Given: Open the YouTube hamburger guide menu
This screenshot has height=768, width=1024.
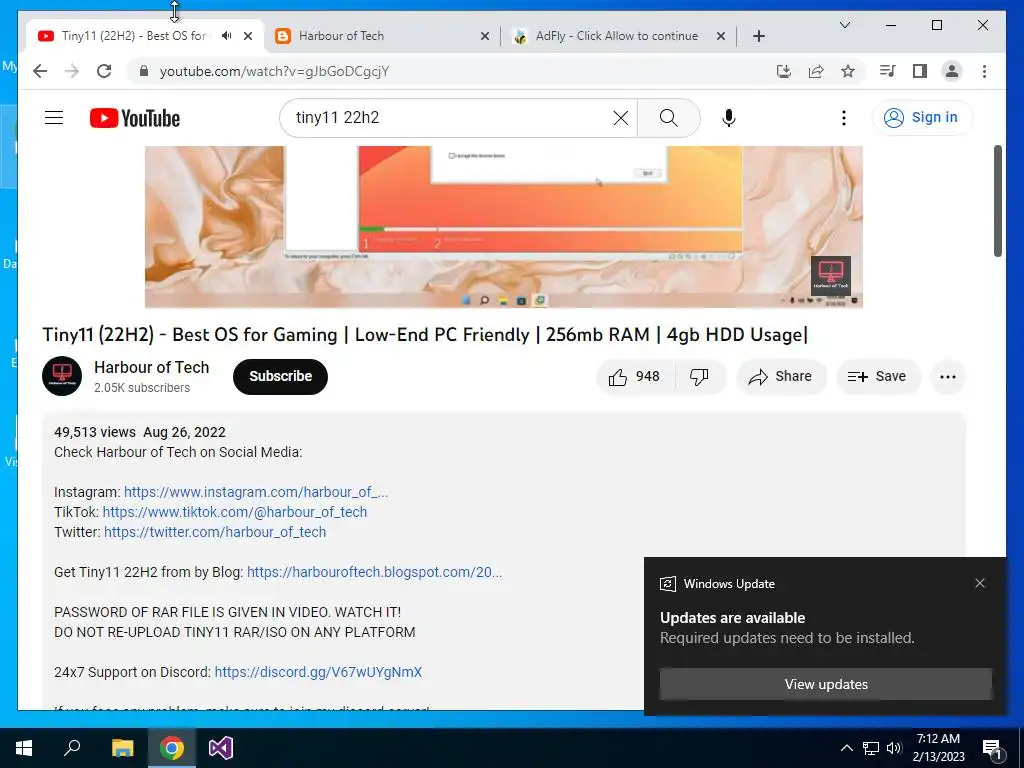Looking at the screenshot, I should coord(54,118).
